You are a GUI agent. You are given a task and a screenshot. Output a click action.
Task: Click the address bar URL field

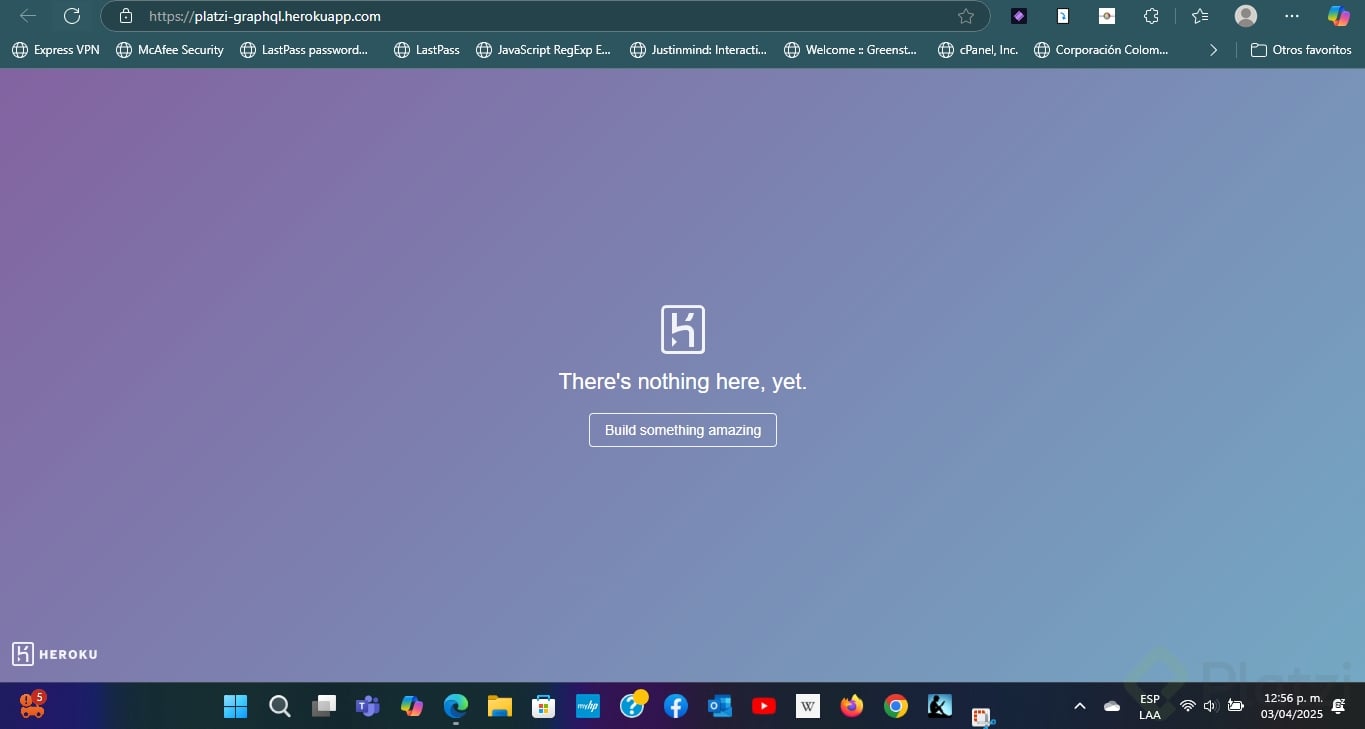[545, 16]
